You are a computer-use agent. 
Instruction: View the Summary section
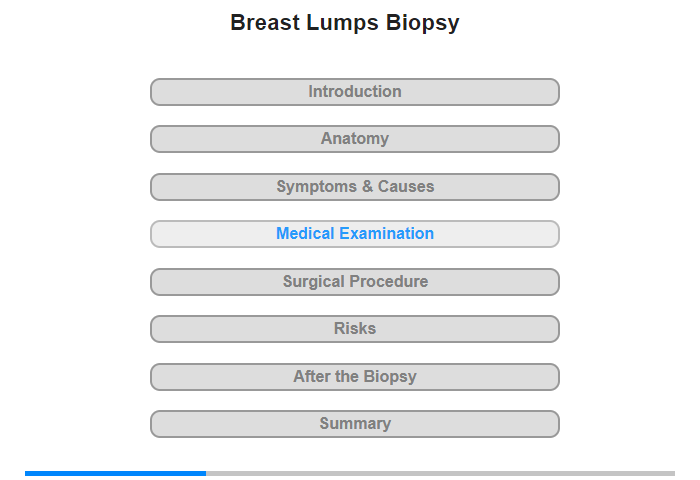(x=354, y=424)
